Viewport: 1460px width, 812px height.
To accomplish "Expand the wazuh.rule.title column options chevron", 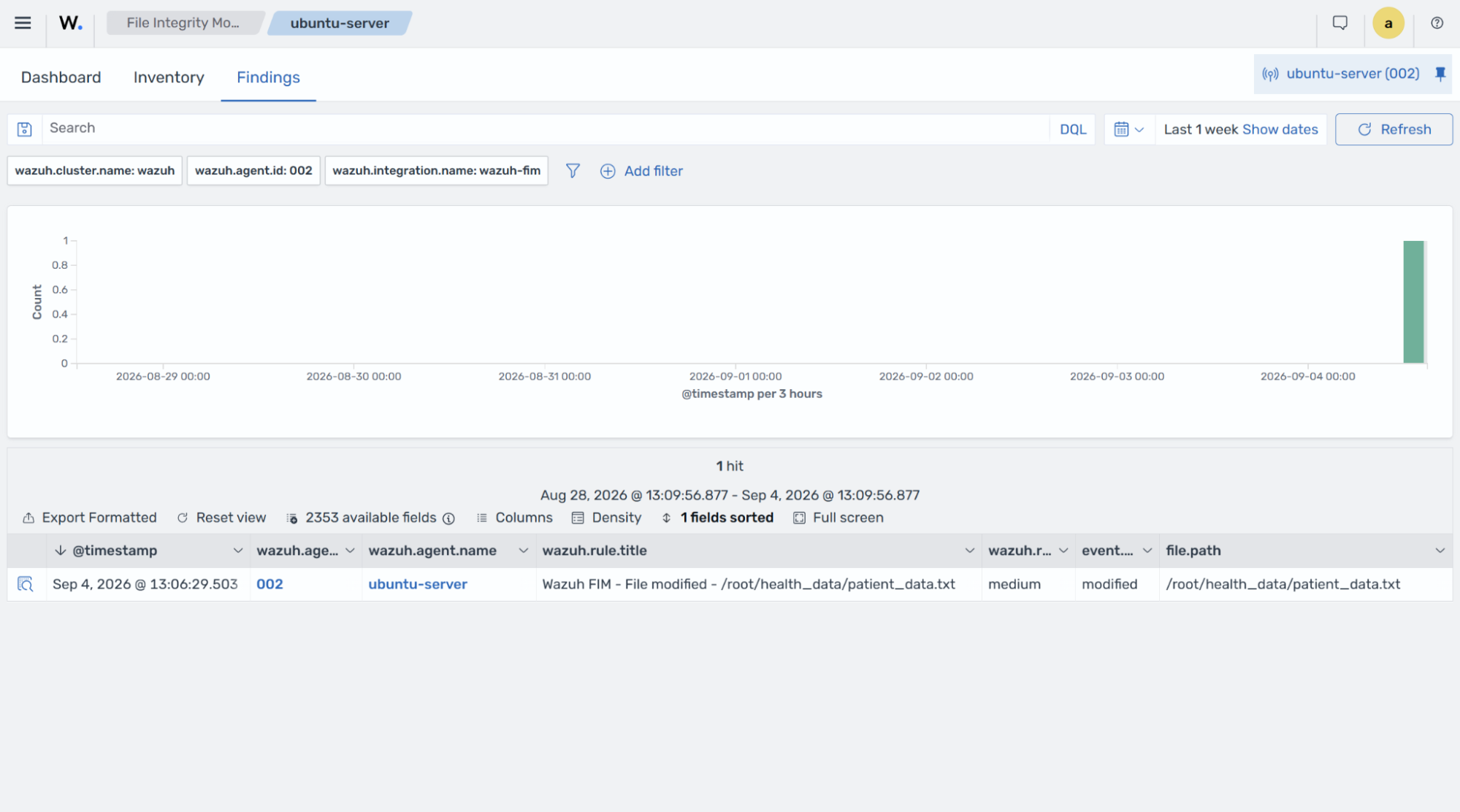I will click(x=969, y=551).
